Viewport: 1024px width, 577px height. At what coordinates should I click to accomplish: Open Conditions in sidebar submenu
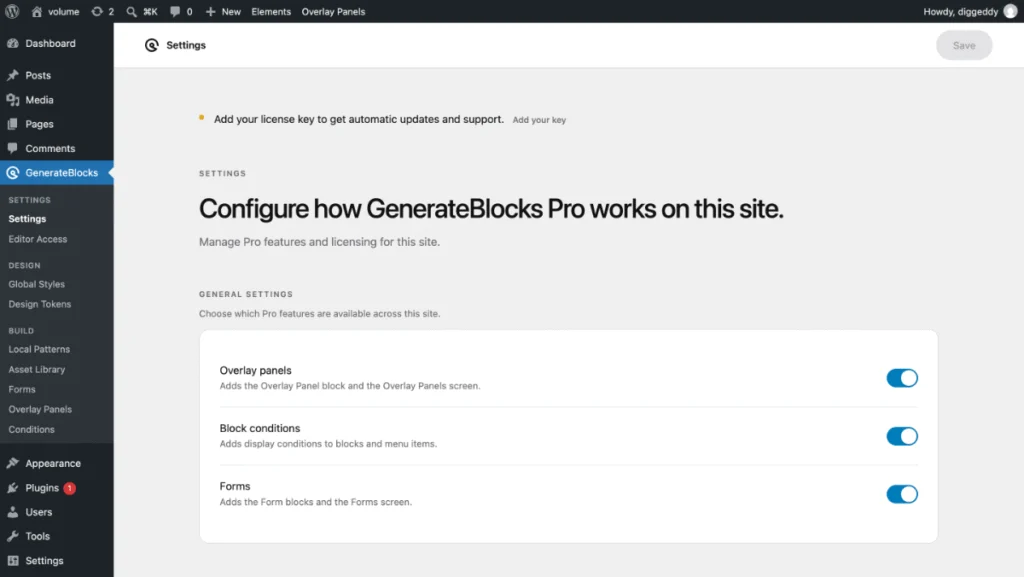[x=31, y=429]
